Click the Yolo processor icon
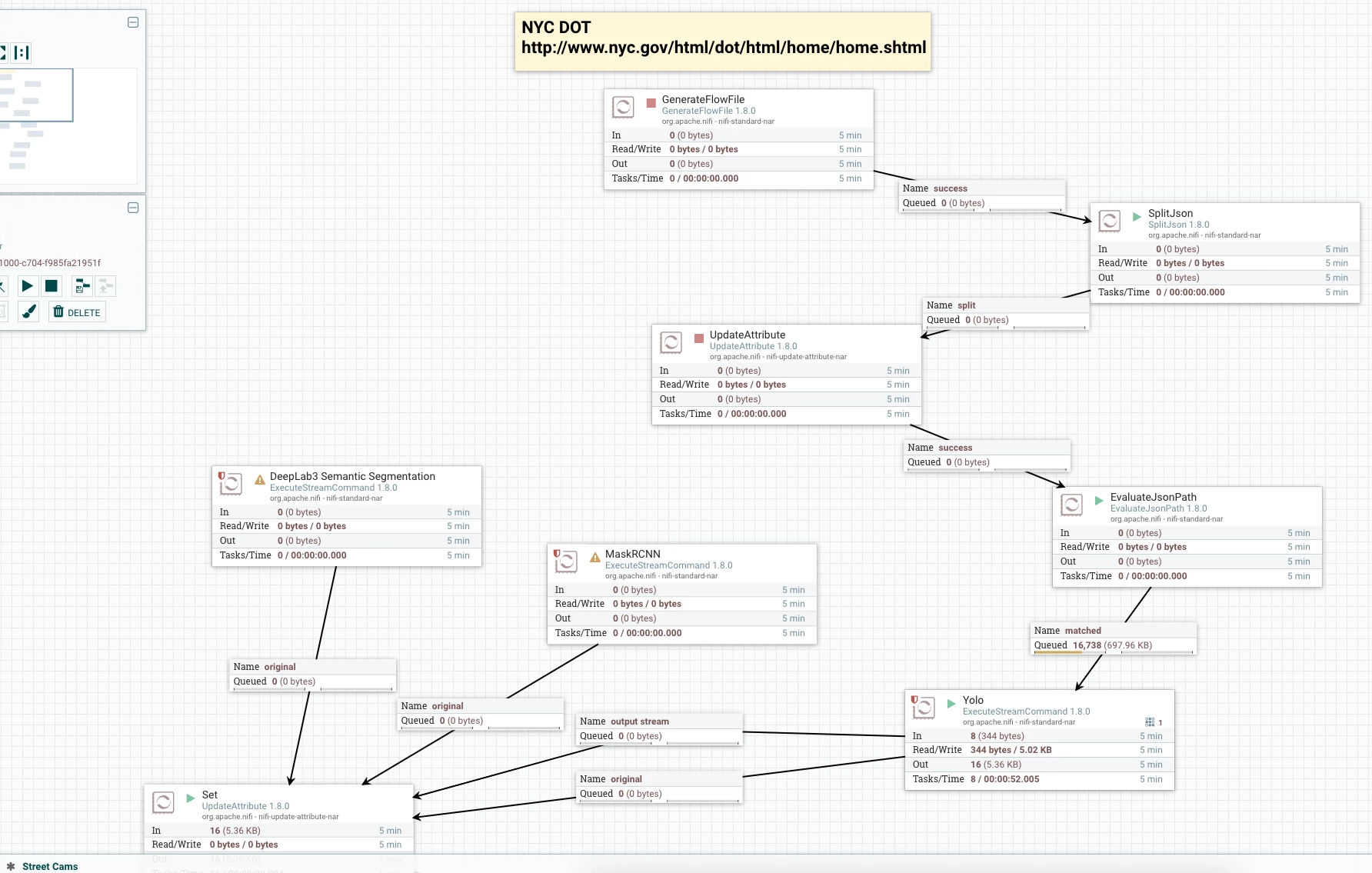1372x873 pixels. [x=924, y=708]
